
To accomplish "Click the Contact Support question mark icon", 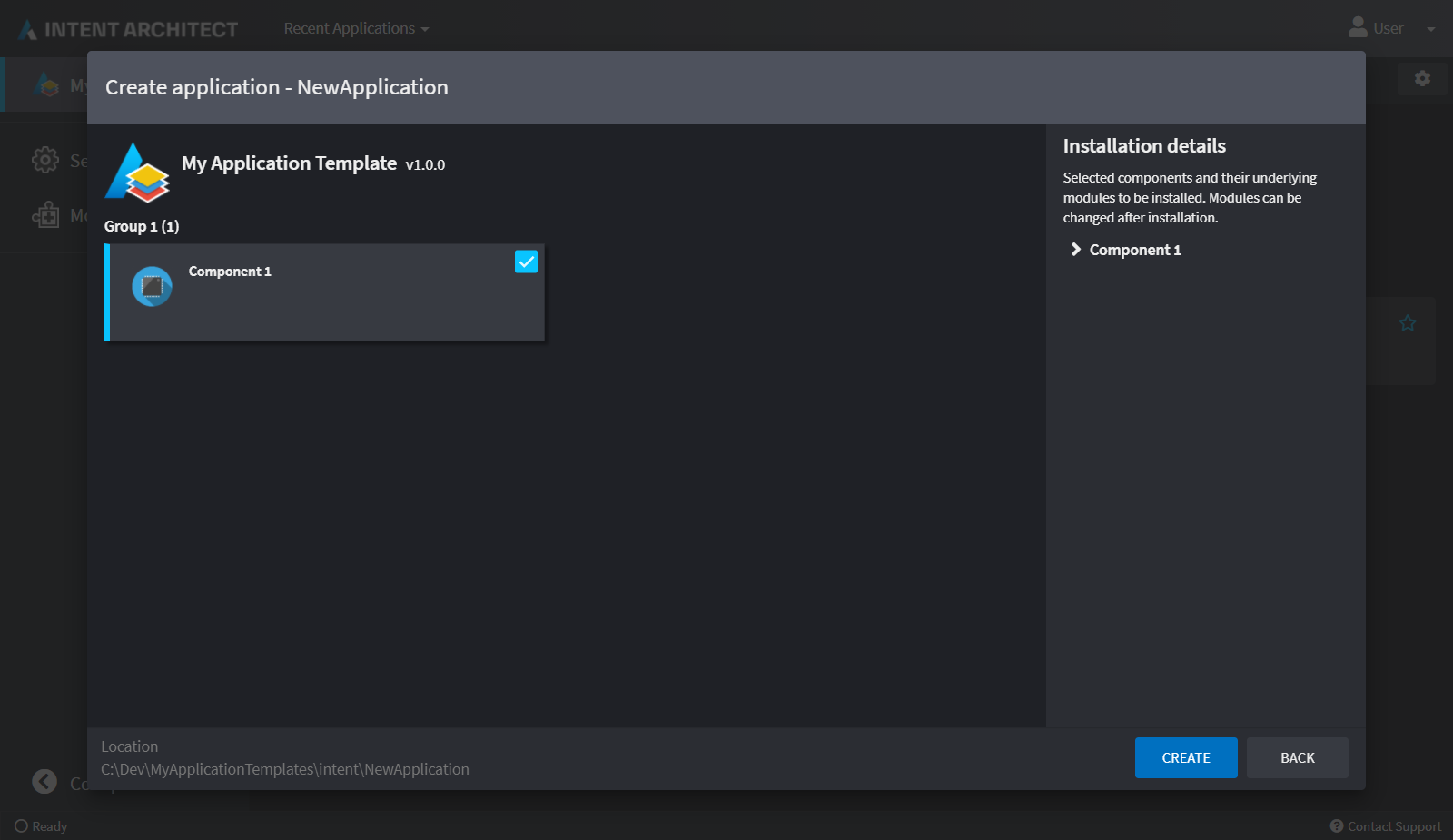I will pos(1337,826).
